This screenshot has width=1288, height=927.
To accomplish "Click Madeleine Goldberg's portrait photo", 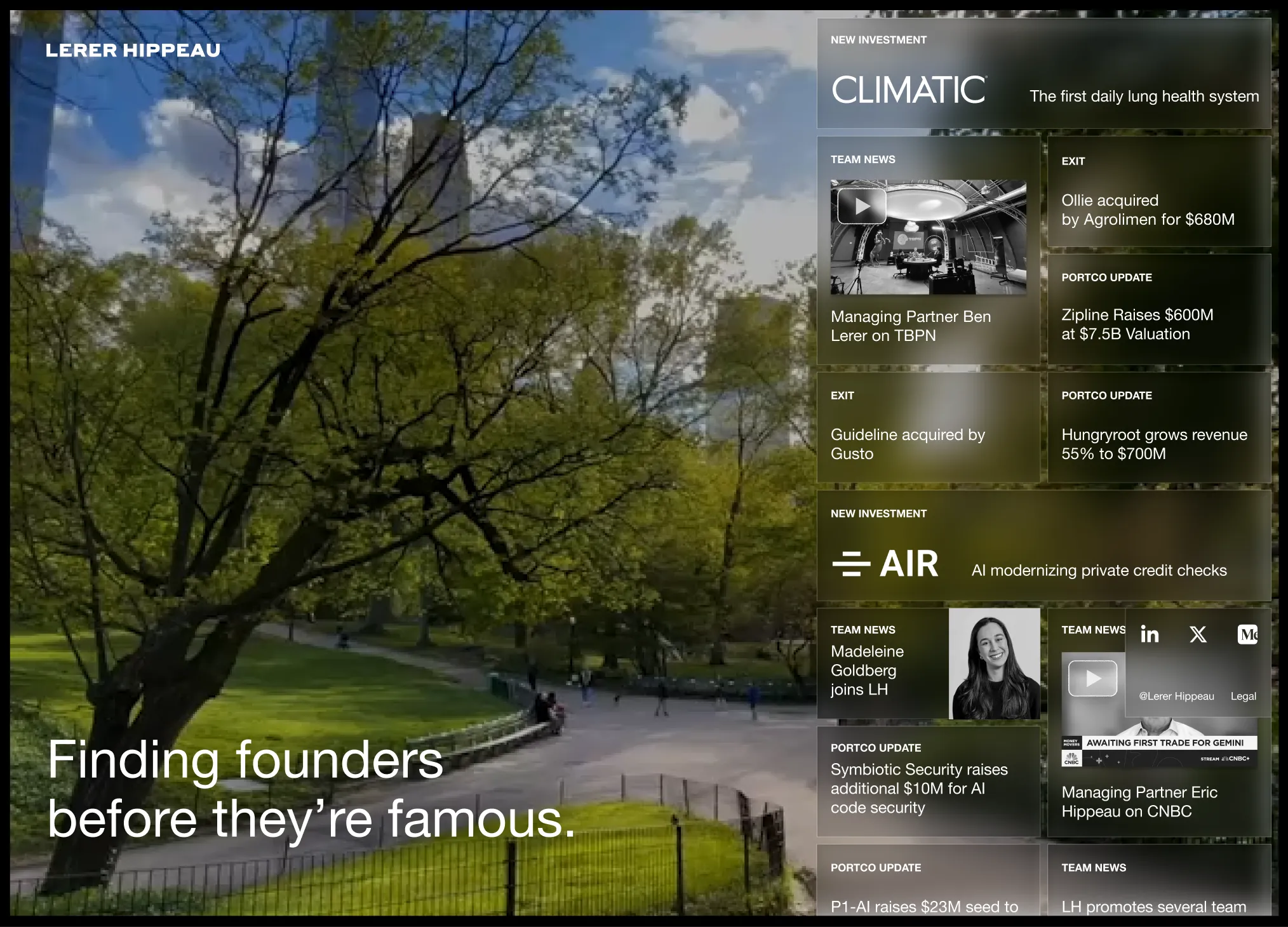I will pos(995,664).
